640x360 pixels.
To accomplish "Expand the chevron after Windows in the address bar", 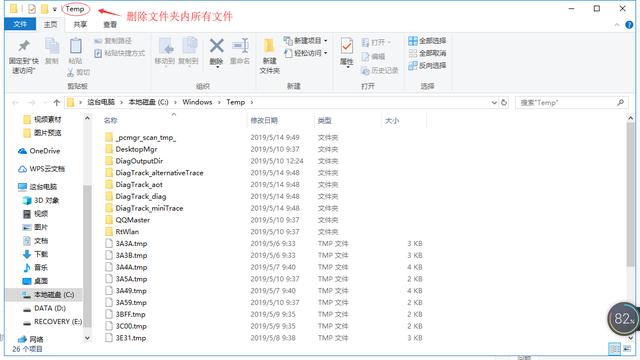I will 220,102.
